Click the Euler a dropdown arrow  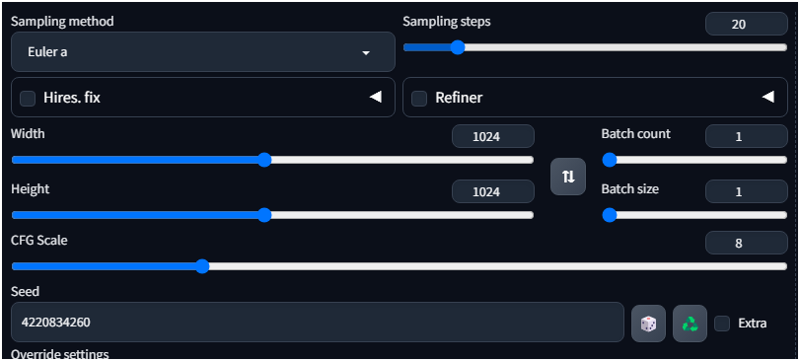(366, 53)
